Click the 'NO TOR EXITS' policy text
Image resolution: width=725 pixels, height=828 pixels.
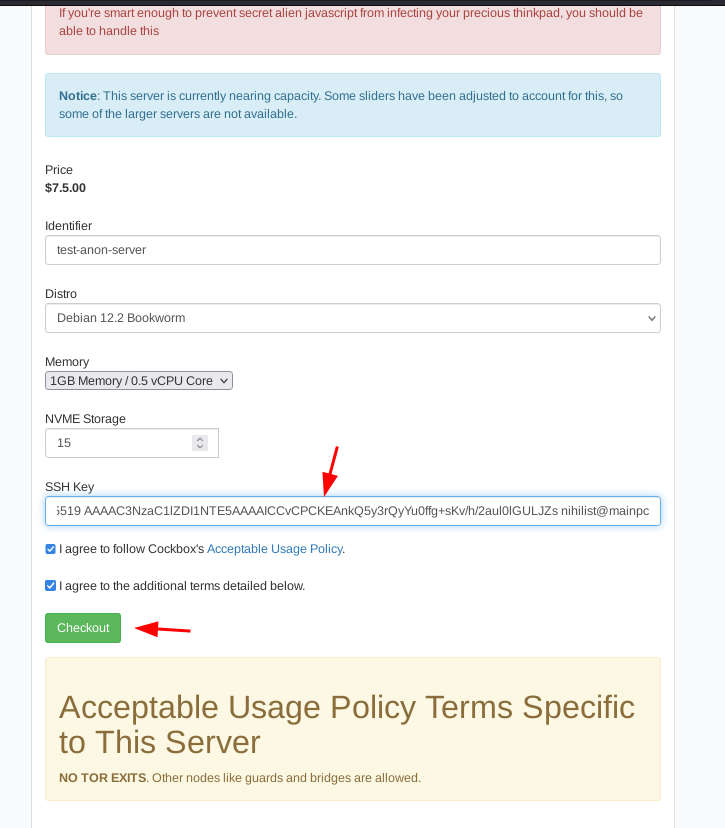(x=101, y=778)
